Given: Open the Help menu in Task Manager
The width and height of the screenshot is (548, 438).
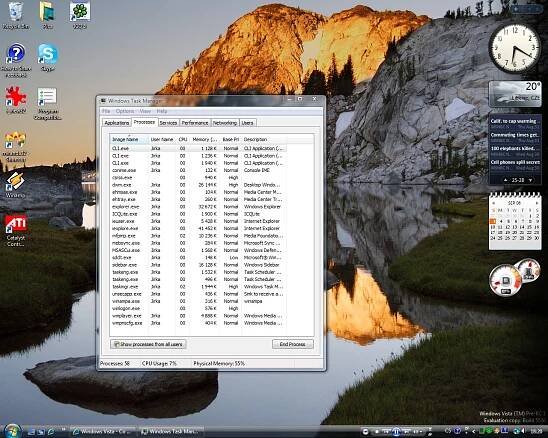Looking at the screenshot, I should point(161,111).
